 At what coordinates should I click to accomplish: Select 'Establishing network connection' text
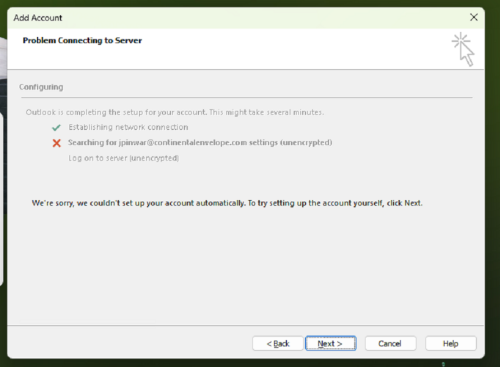point(128,127)
